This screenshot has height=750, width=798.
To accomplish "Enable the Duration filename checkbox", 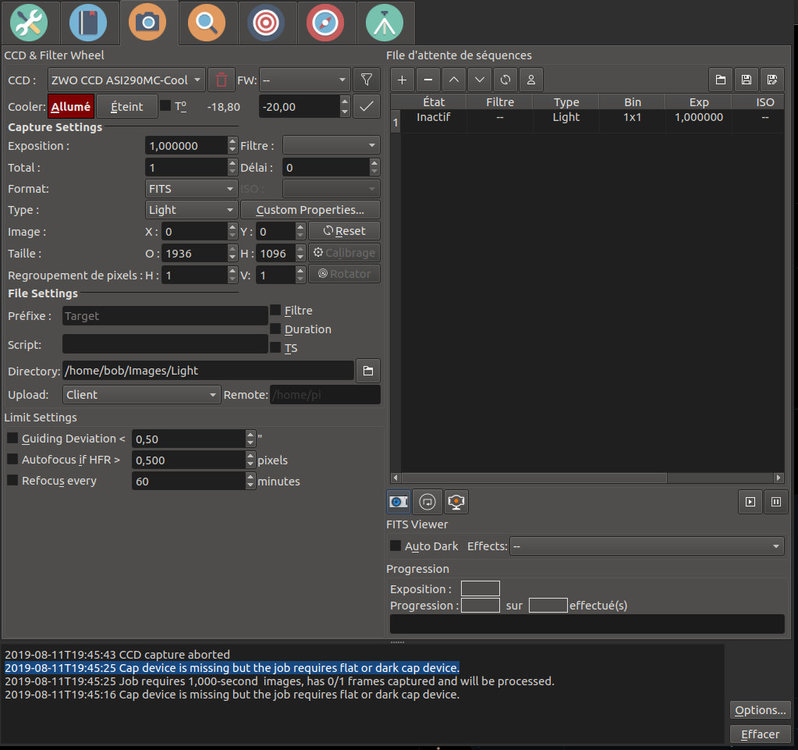I will point(275,329).
